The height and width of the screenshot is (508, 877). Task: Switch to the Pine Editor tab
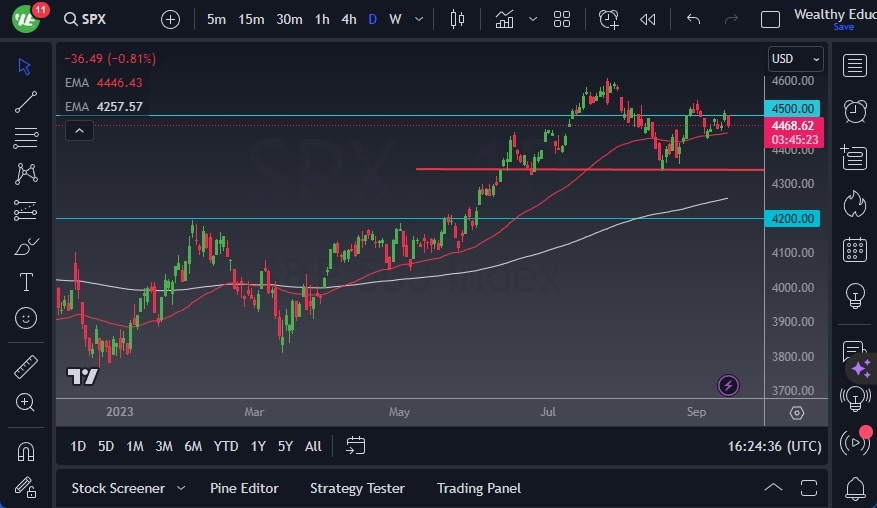[244, 488]
